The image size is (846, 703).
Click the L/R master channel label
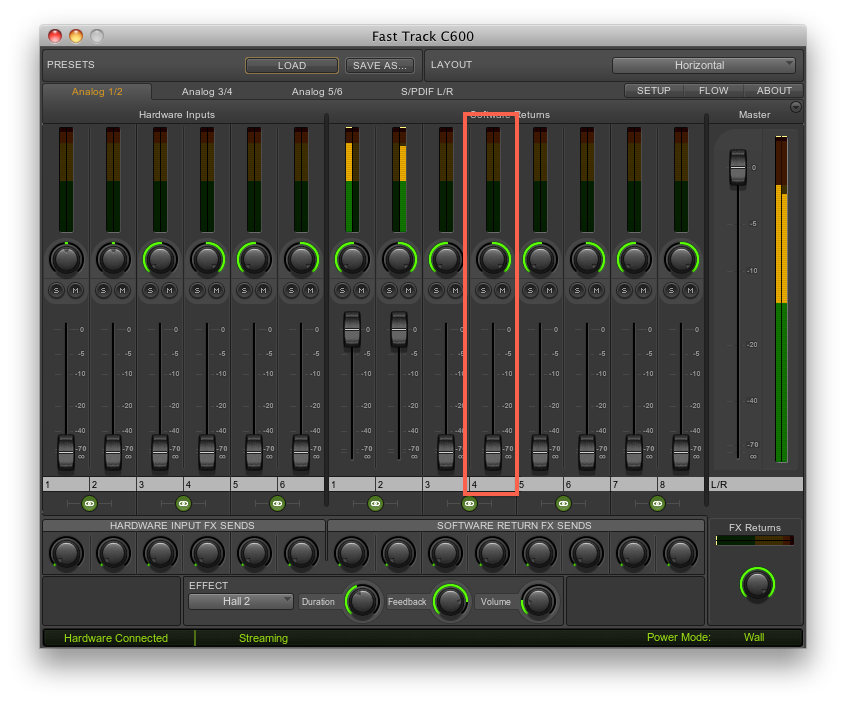[x=756, y=484]
